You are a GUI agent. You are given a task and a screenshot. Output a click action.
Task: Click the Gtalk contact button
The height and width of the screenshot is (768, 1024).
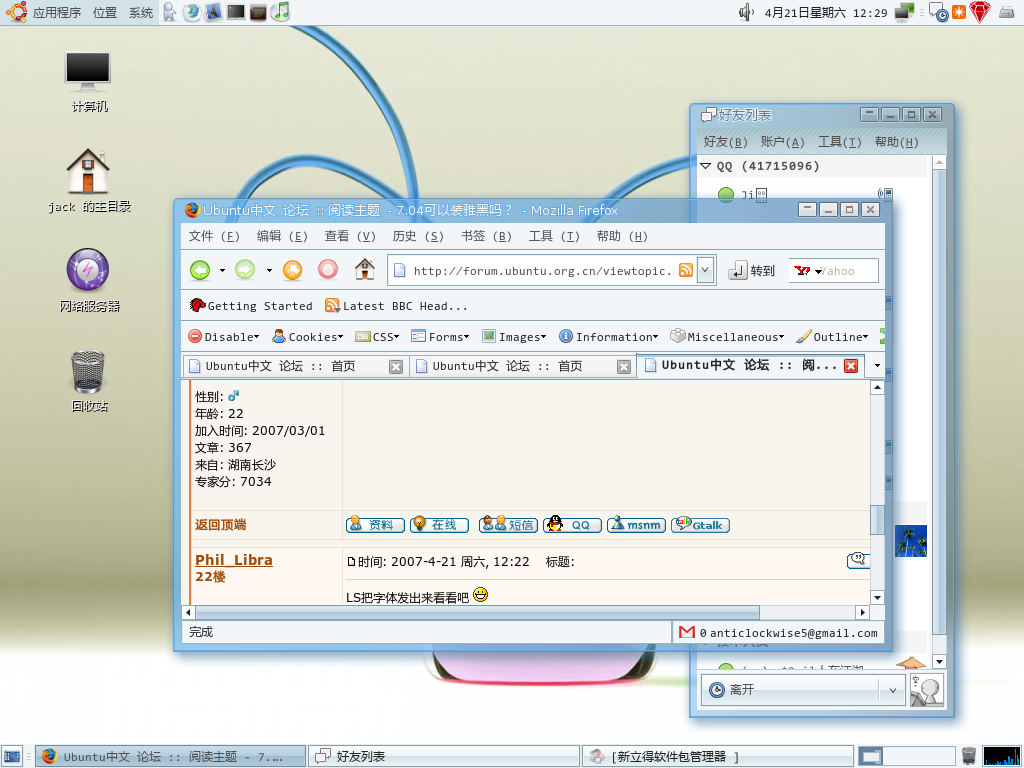coord(700,524)
